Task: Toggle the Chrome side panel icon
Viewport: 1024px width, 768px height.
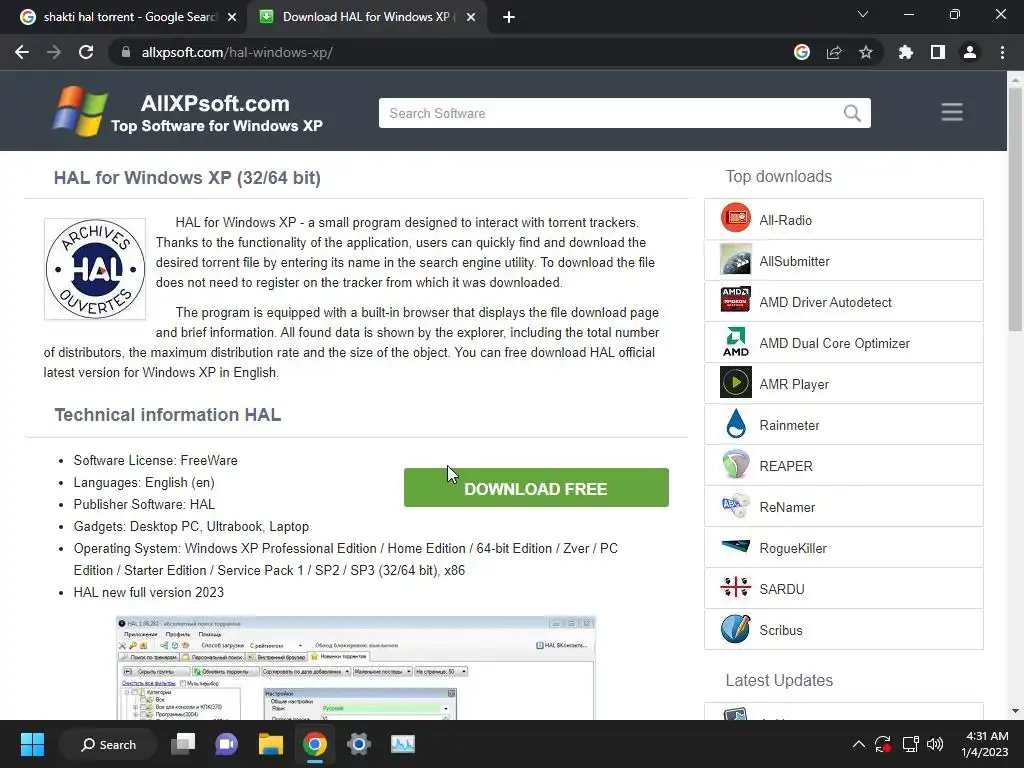Action: 938,52
